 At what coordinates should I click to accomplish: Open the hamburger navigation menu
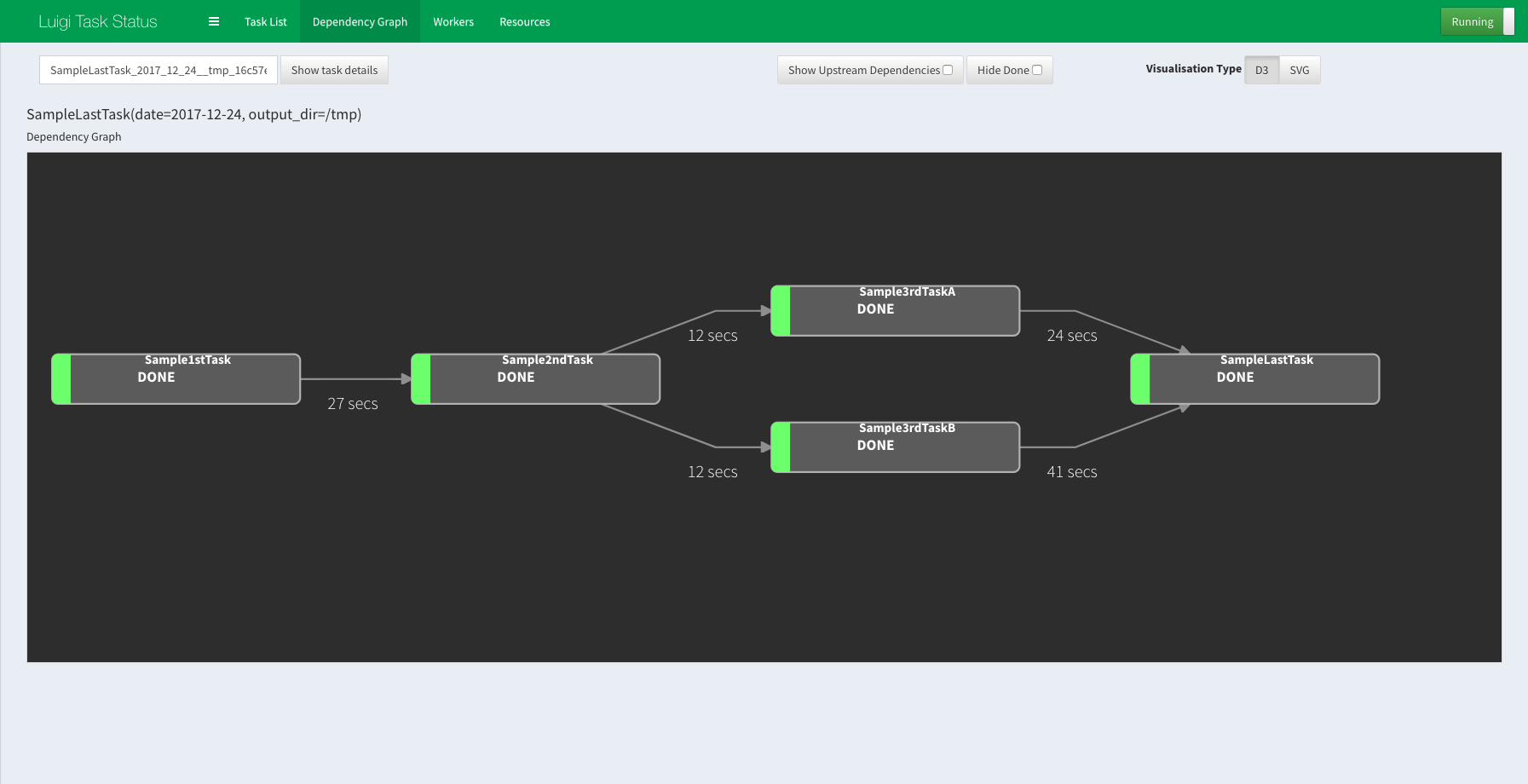click(x=213, y=21)
